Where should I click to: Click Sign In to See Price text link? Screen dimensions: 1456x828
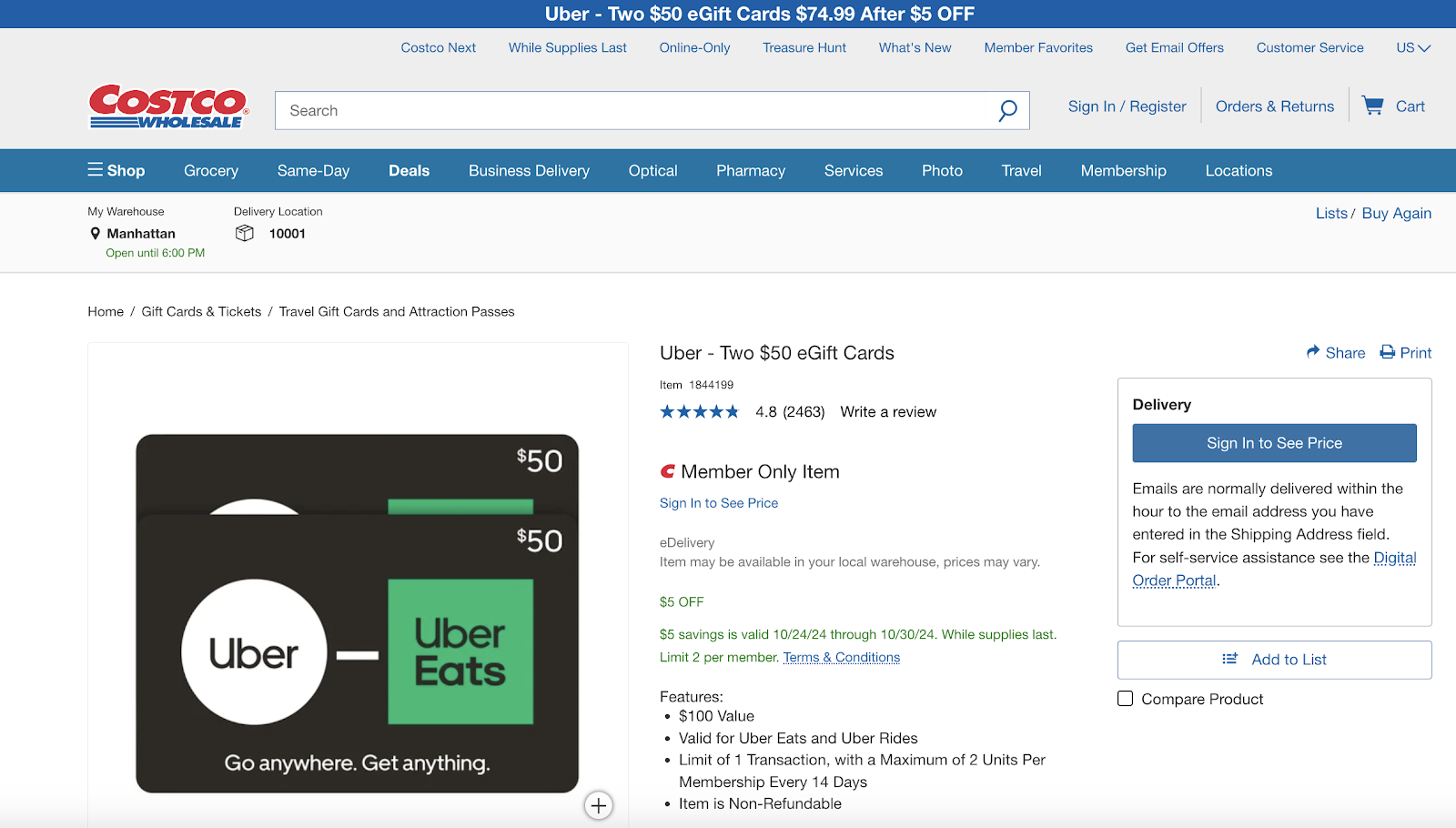pos(719,503)
